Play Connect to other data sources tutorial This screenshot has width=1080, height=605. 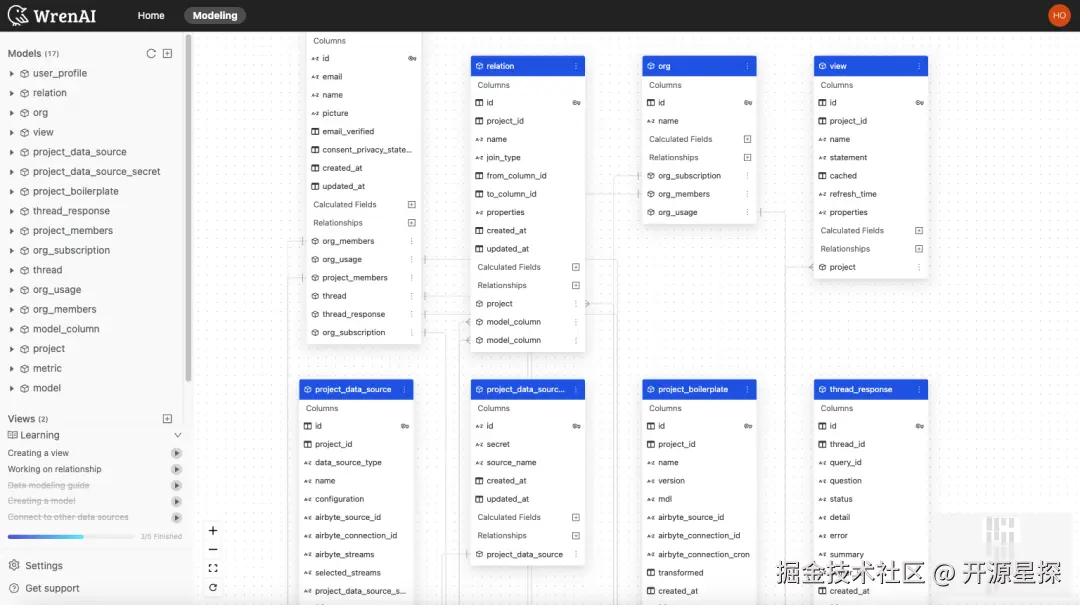[x=176, y=517]
